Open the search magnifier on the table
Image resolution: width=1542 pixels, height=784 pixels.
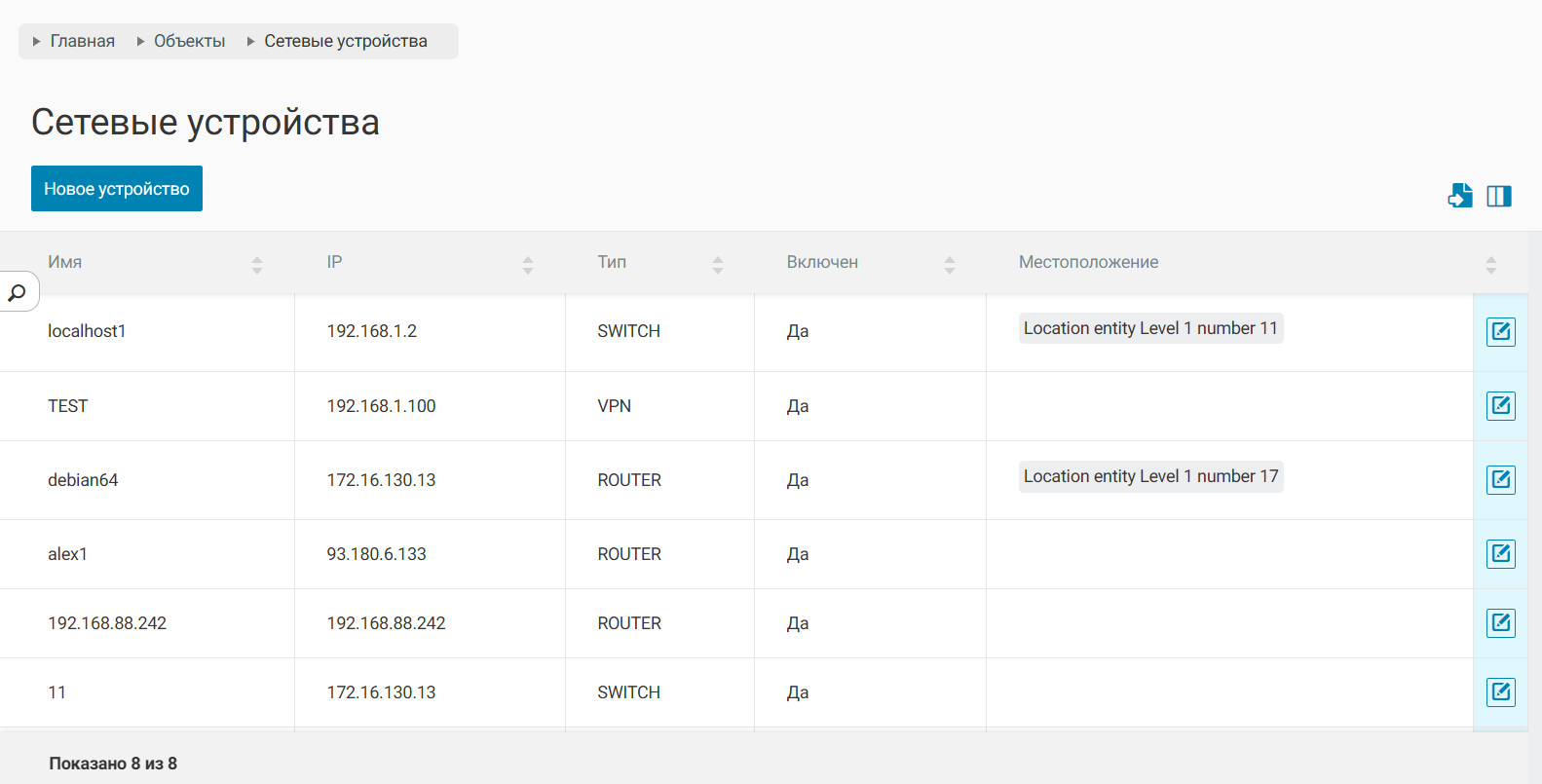[18, 292]
